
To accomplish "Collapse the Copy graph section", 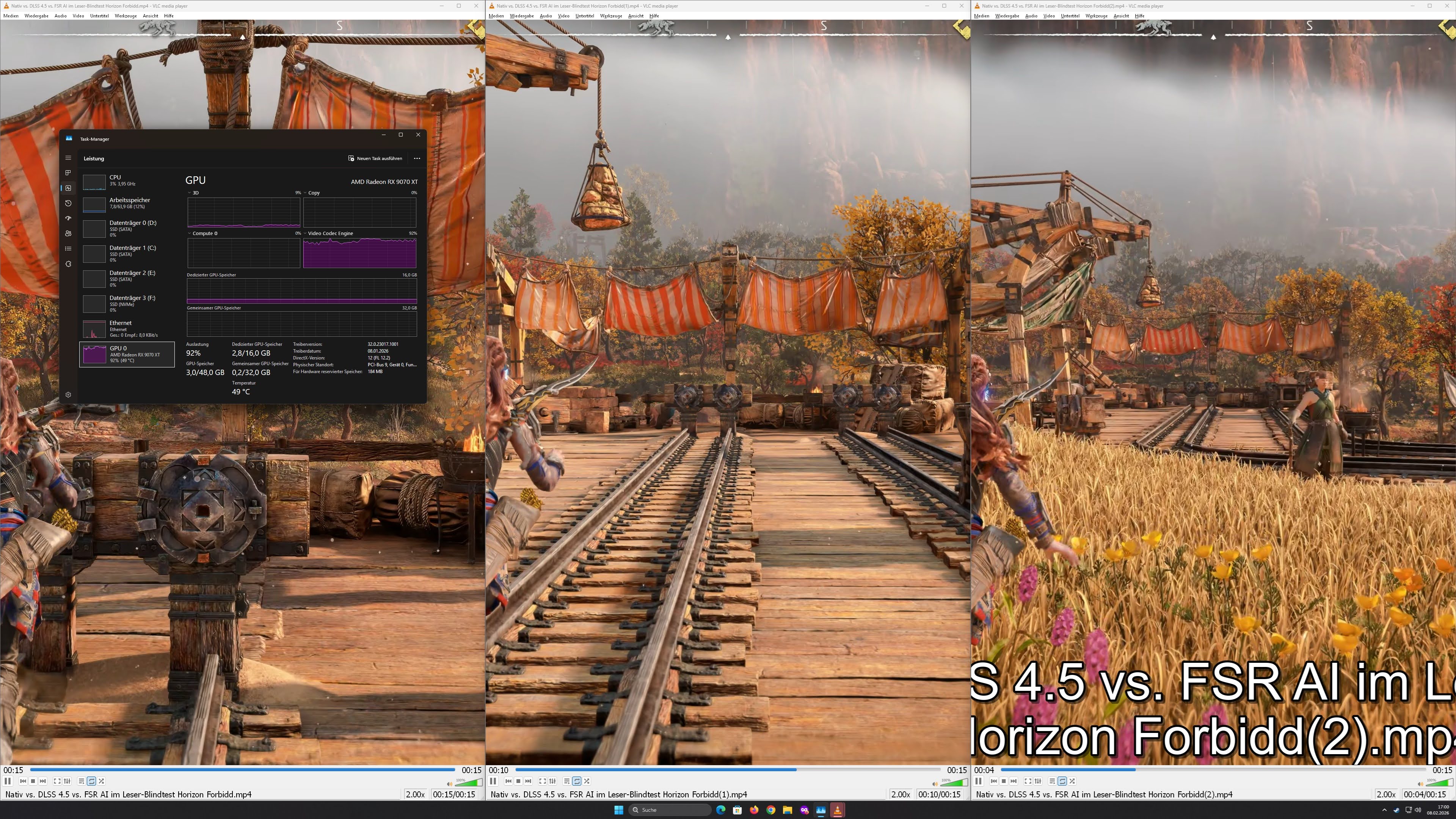I will 304,193.
